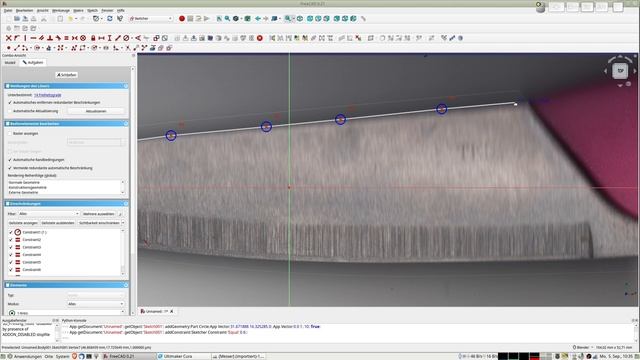The width and height of the screenshot is (640, 360).
Task: Collapse the Meldungen des Lösers section
Action: click(126, 86)
